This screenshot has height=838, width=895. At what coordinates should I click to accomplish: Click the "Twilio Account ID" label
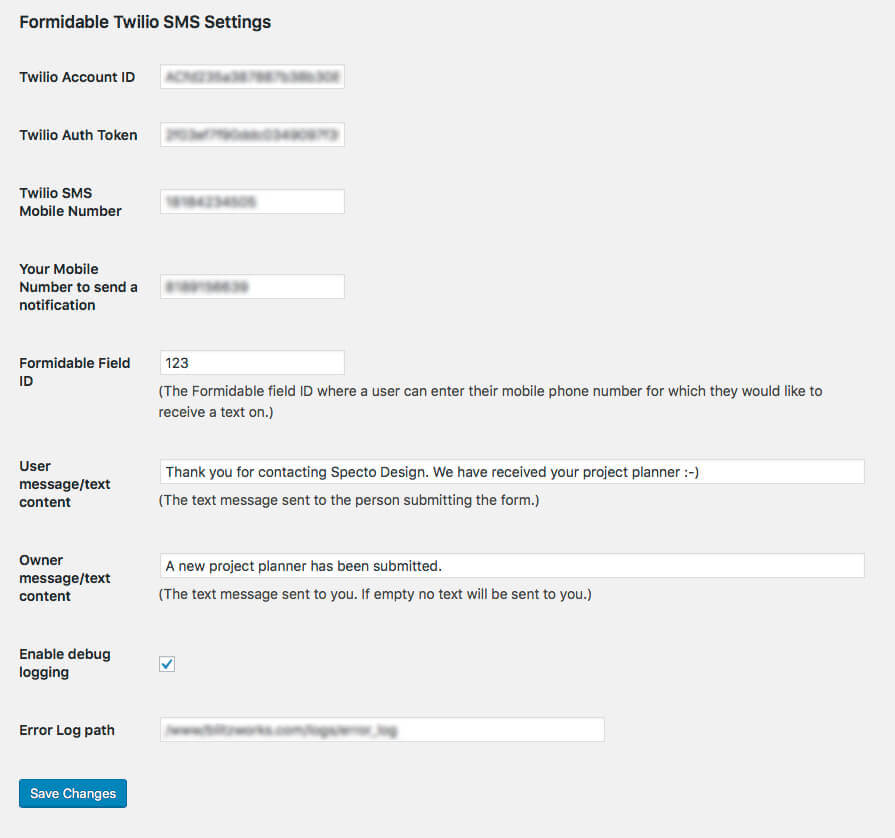pyautogui.click(x=77, y=77)
